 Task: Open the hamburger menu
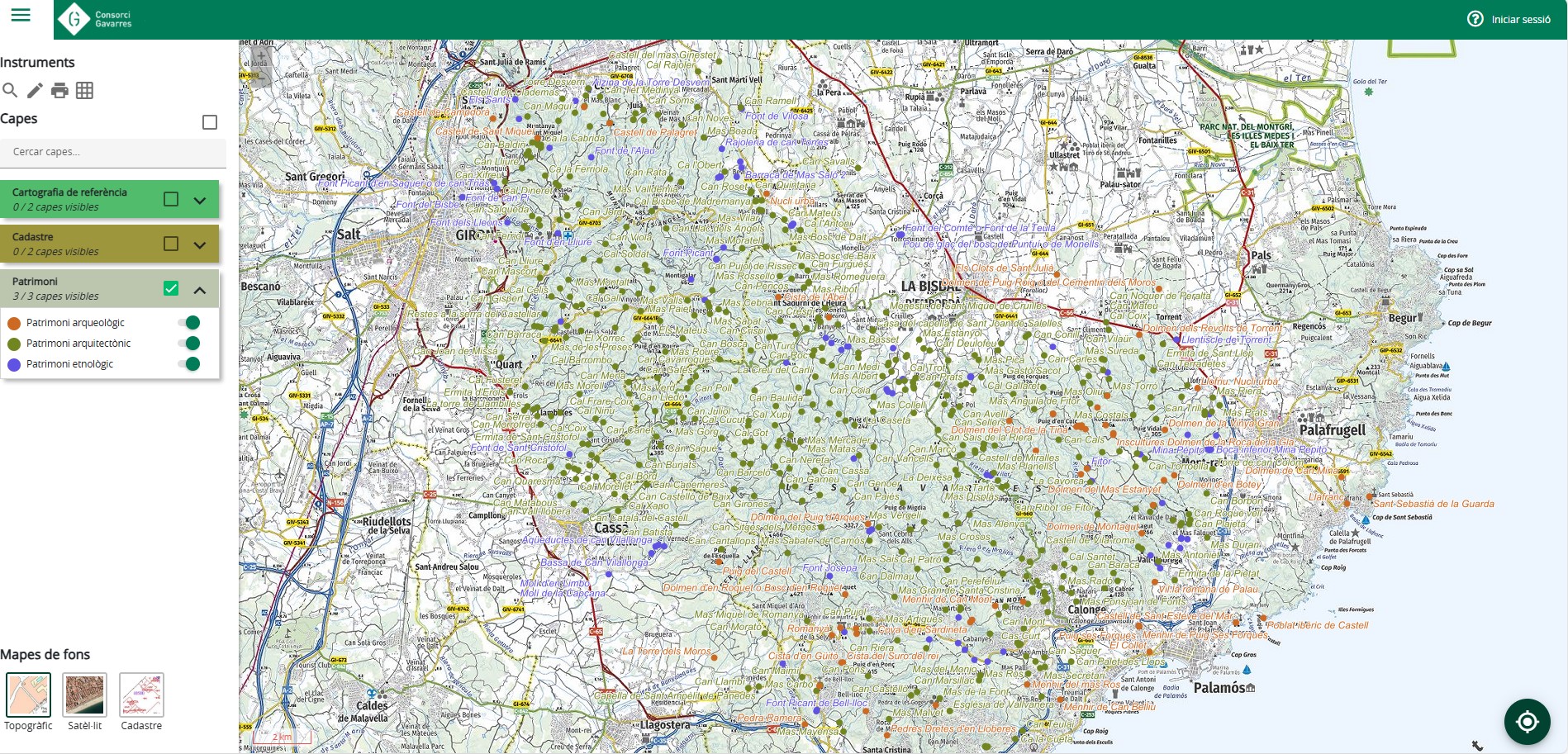[x=21, y=16]
